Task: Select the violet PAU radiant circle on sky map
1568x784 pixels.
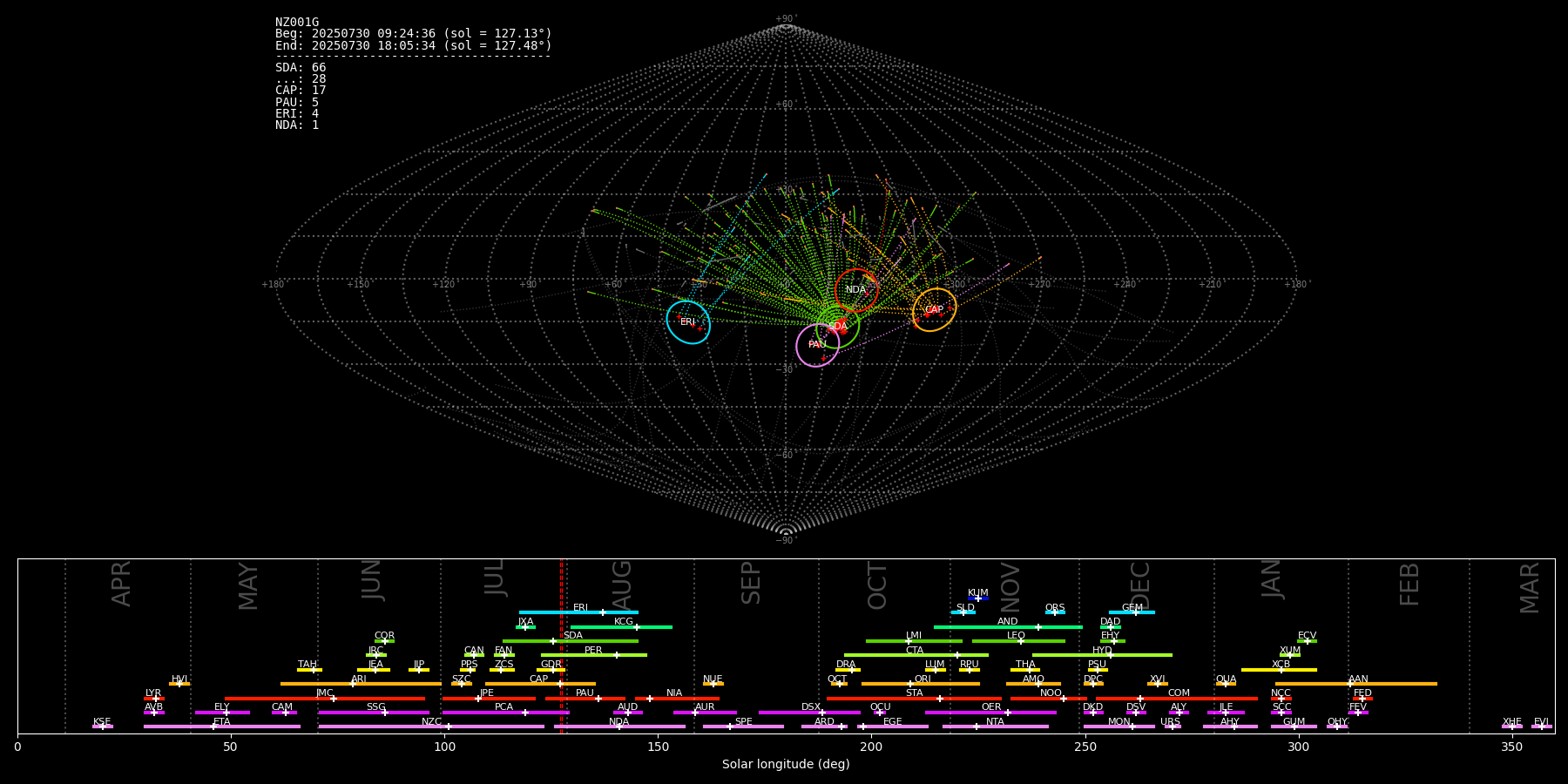Action: click(817, 345)
